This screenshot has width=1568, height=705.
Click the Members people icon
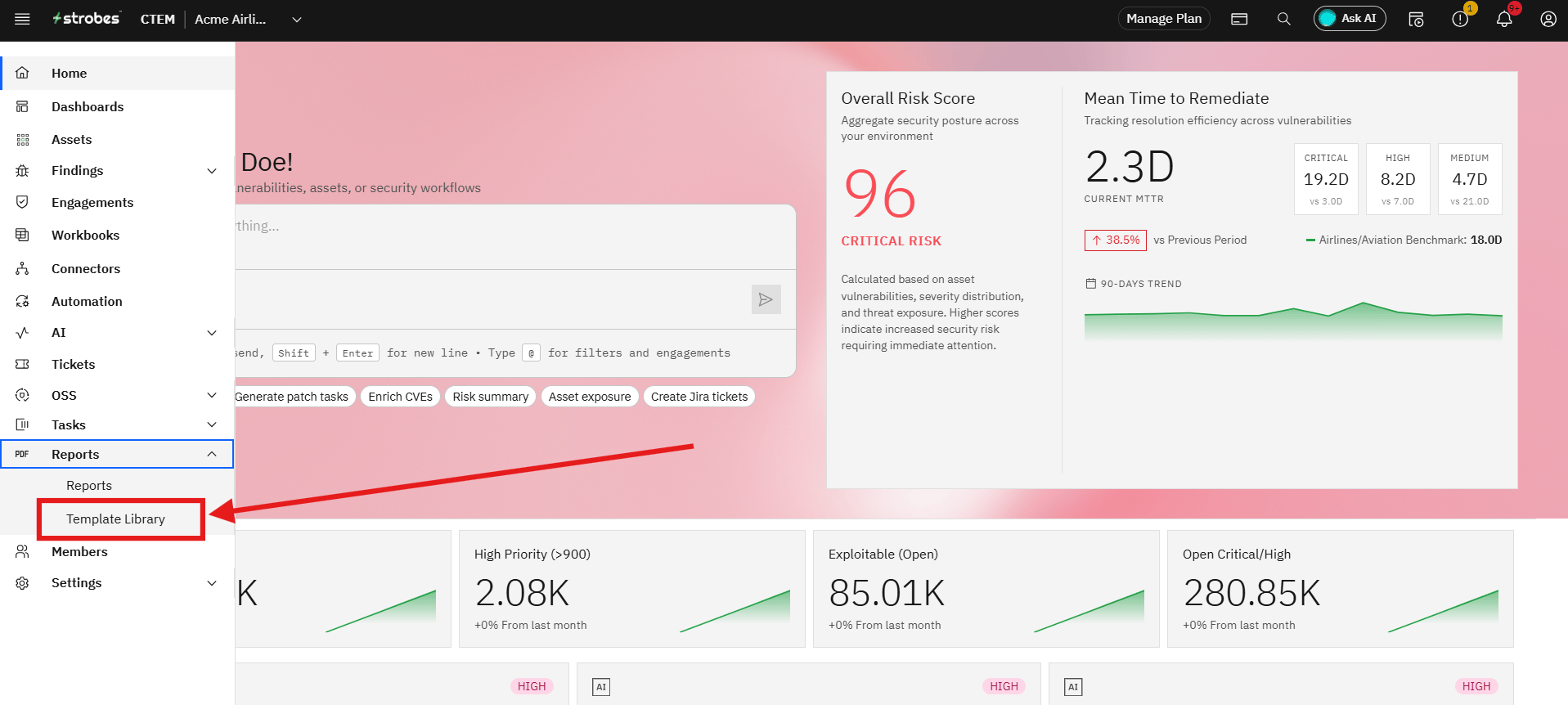(22, 551)
